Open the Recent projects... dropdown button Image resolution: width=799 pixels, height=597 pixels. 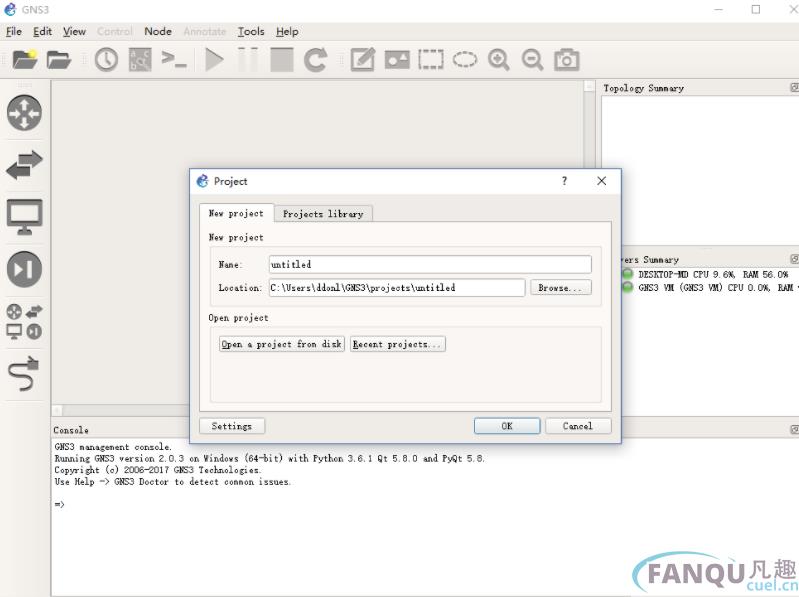397,344
